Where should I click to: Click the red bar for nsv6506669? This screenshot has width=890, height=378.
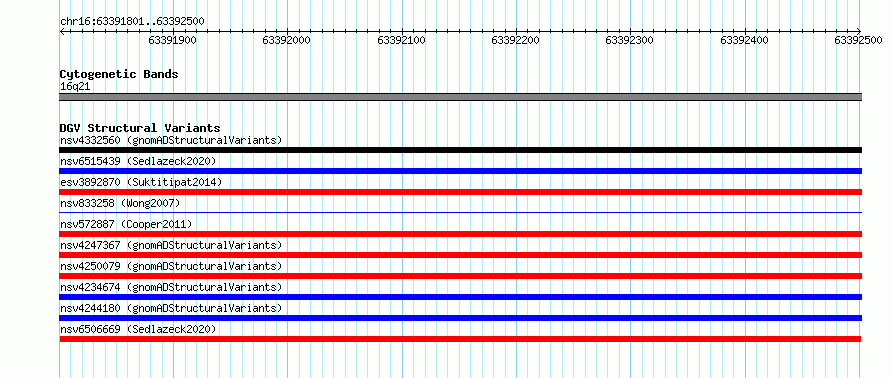coord(460,339)
